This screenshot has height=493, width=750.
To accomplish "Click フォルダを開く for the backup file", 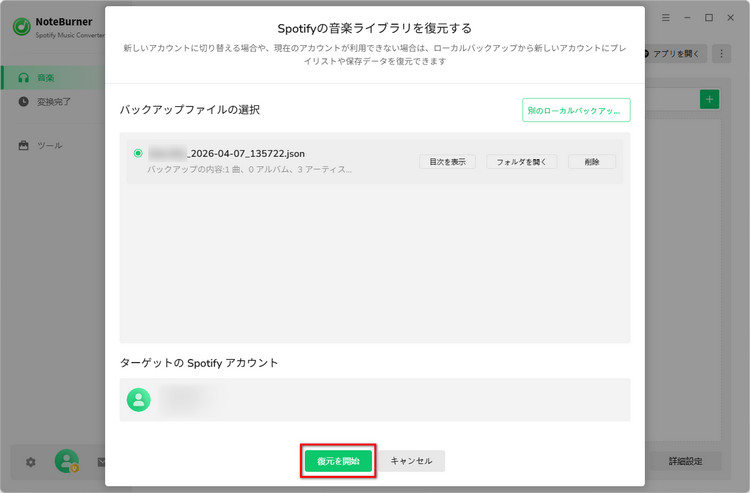I will (x=521, y=162).
